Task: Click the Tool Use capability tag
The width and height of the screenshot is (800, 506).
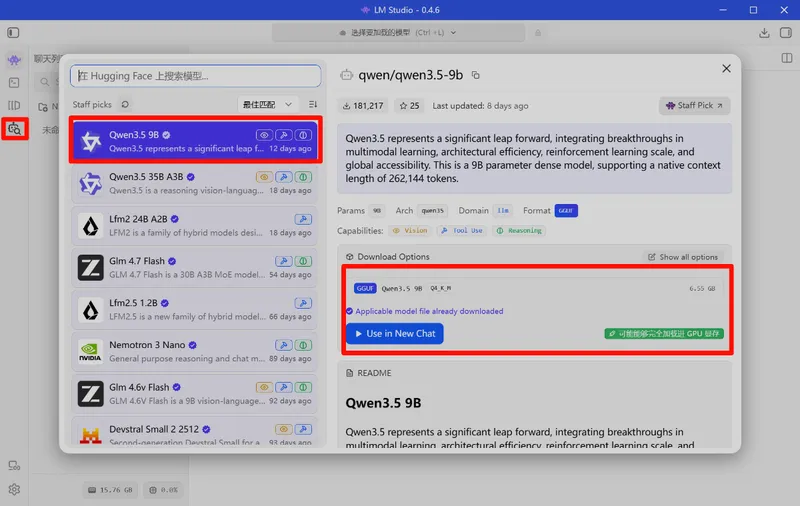Action: coord(462,231)
